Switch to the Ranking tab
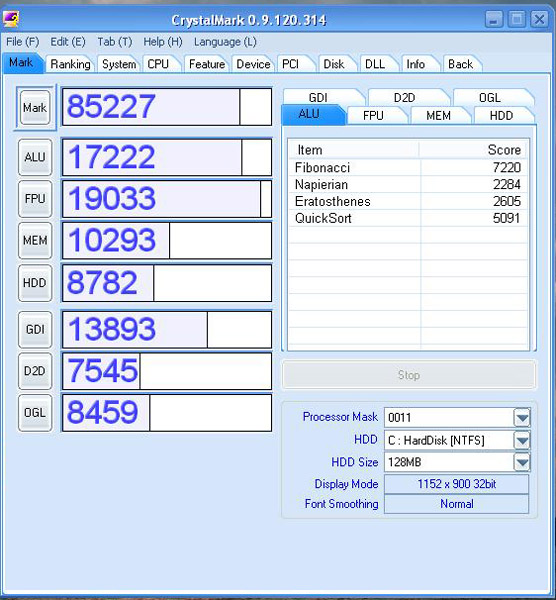Image resolution: width=556 pixels, height=600 pixels. (x=70, y=64)
